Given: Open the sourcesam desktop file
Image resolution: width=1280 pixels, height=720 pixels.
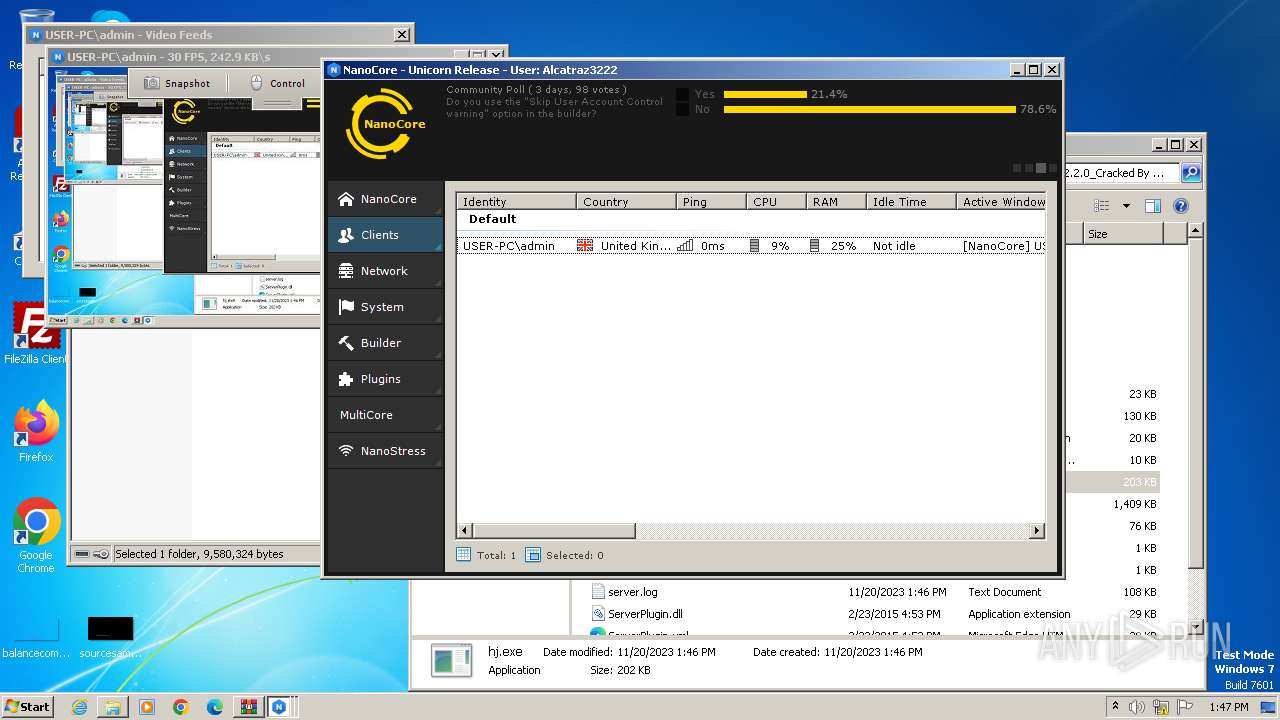Looking at the screenshot, I should coord(110,637).
